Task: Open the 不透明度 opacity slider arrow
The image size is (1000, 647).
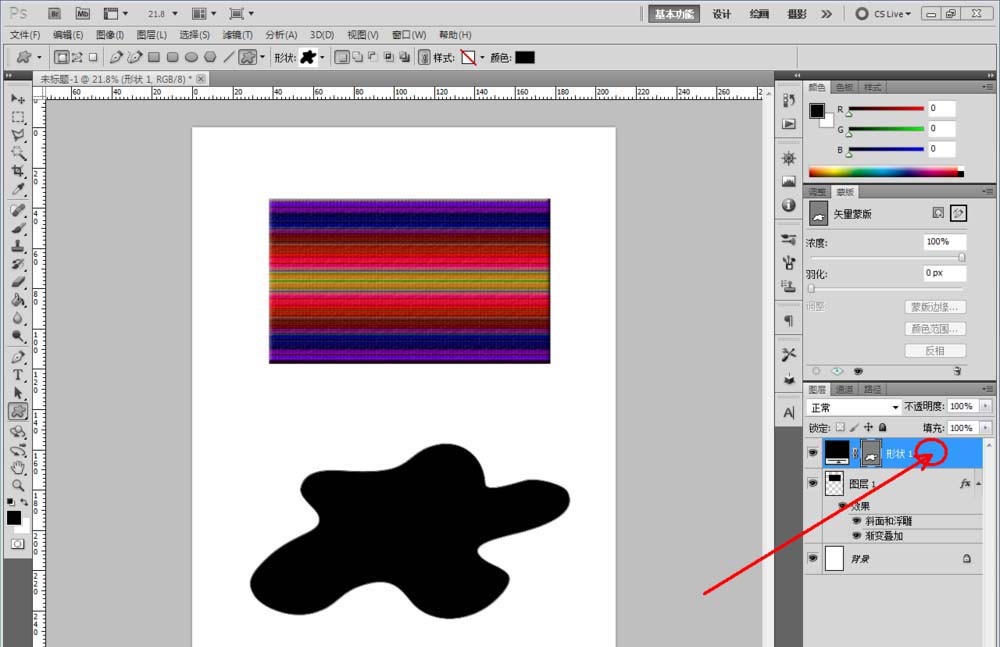Action: coord(985,406)
